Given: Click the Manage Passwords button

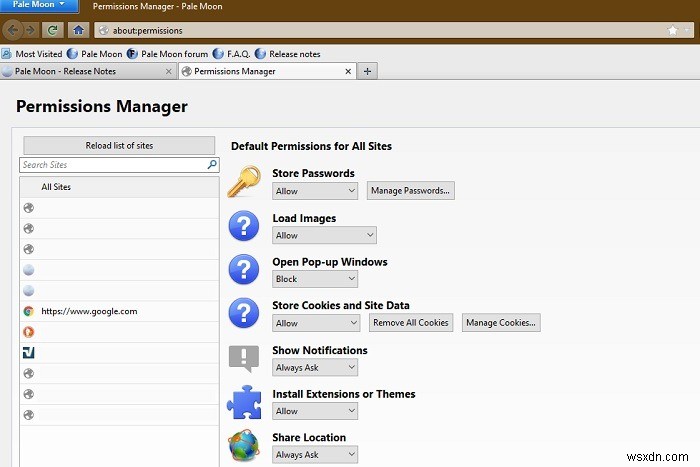Looking at the screenshot, I should pos(410,191).
